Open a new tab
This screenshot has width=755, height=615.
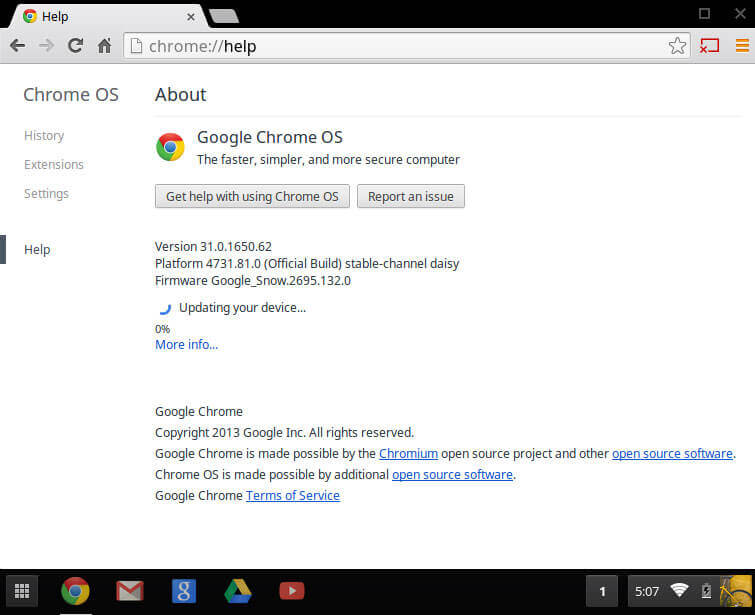coord(224,16)
